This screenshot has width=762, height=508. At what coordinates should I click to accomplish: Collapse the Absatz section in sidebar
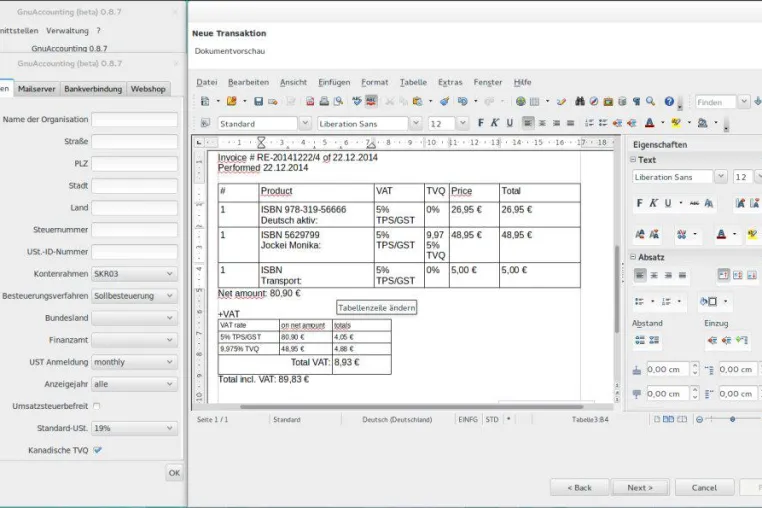(x=633, y=257)
